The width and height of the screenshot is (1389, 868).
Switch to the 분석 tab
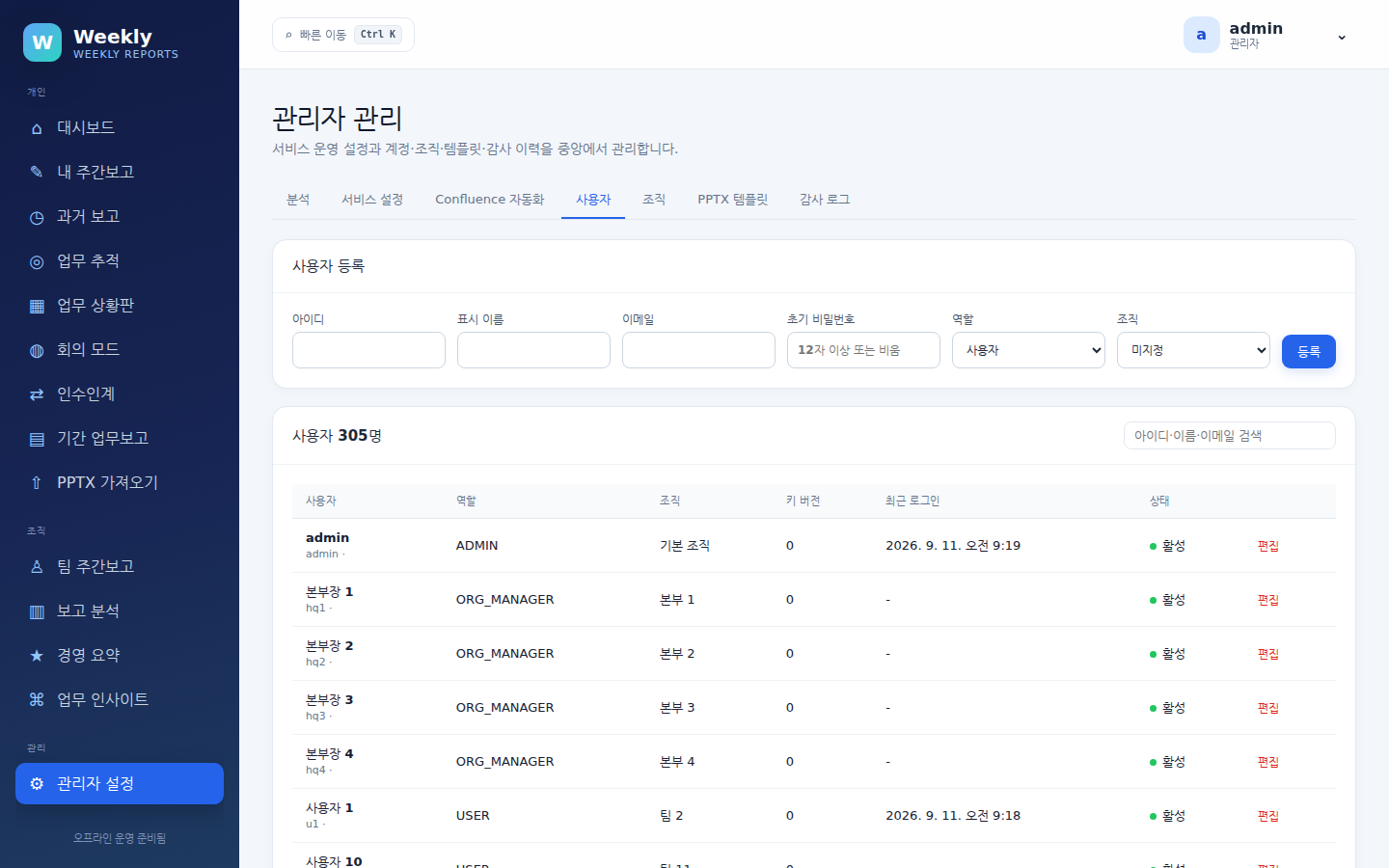pos(298,200)
